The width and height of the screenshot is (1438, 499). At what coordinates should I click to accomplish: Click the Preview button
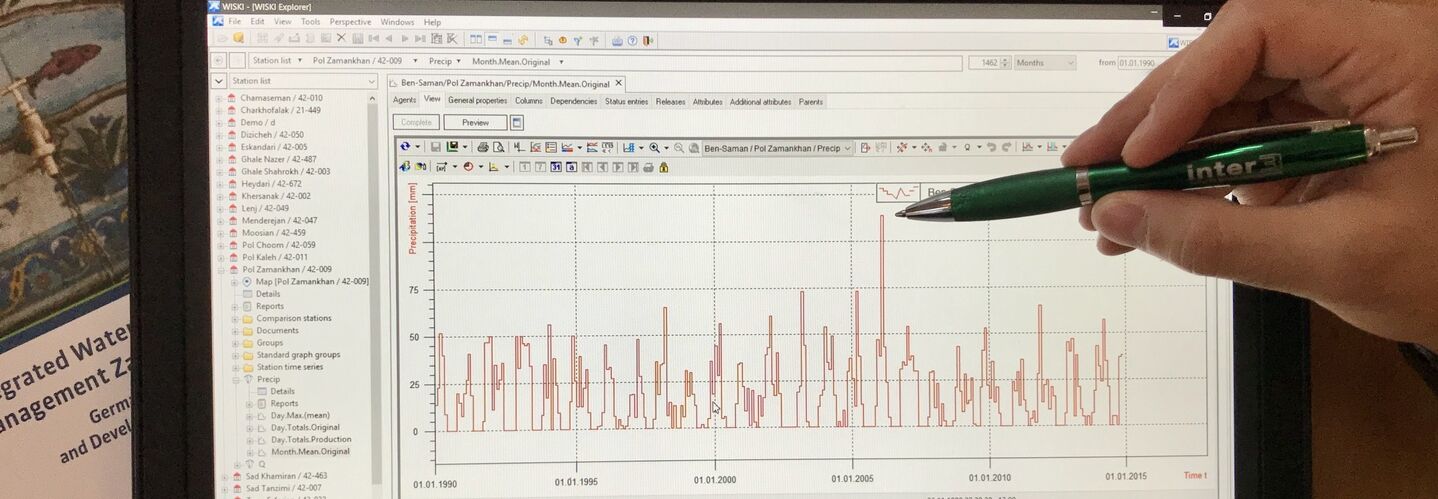tap(475, 123)
